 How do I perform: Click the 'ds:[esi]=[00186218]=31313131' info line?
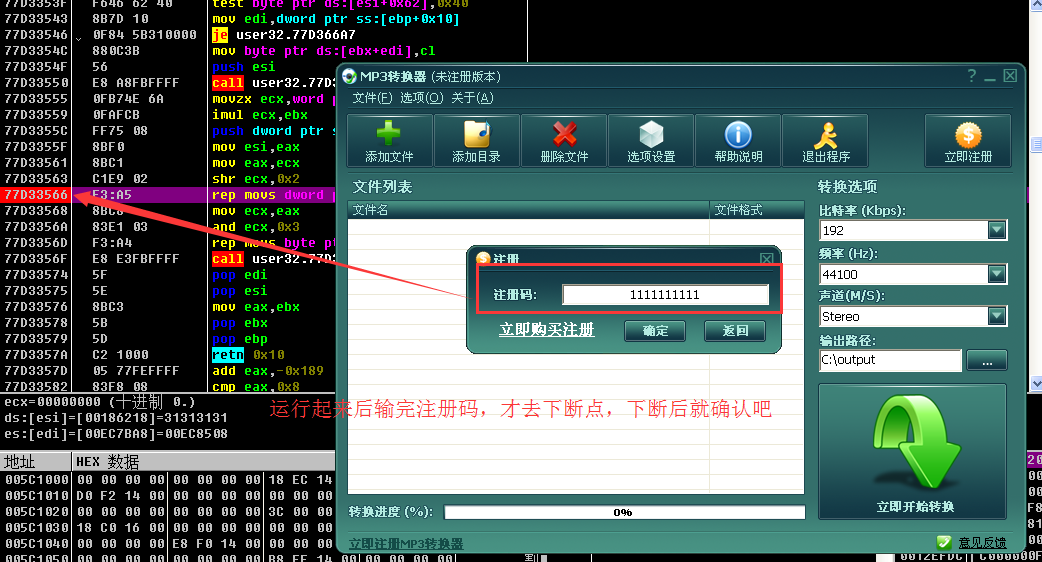coord(116,418)
